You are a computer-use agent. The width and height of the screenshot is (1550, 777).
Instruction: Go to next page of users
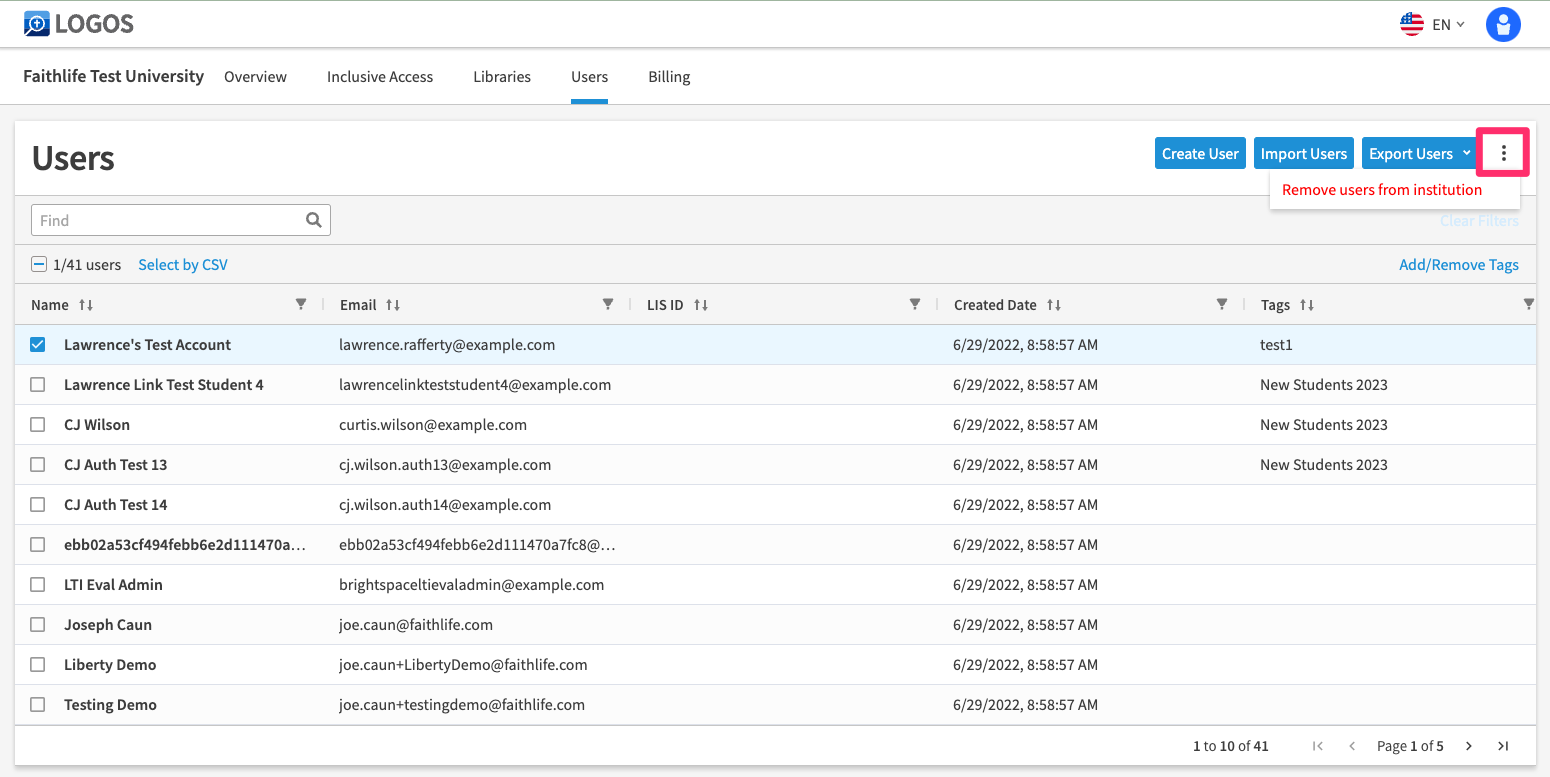(x=1469, y=746)
